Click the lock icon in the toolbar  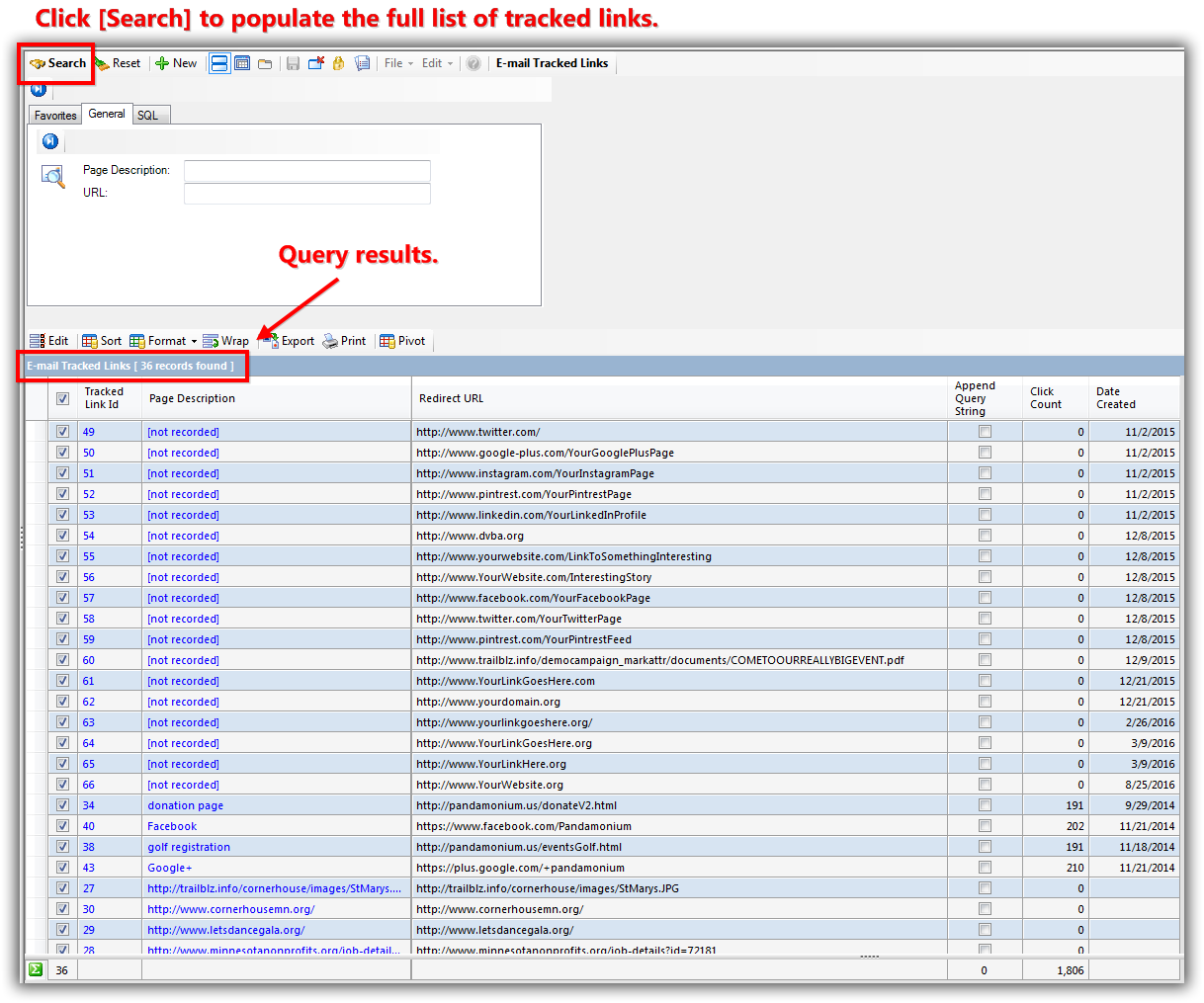(x=338, y=63)
